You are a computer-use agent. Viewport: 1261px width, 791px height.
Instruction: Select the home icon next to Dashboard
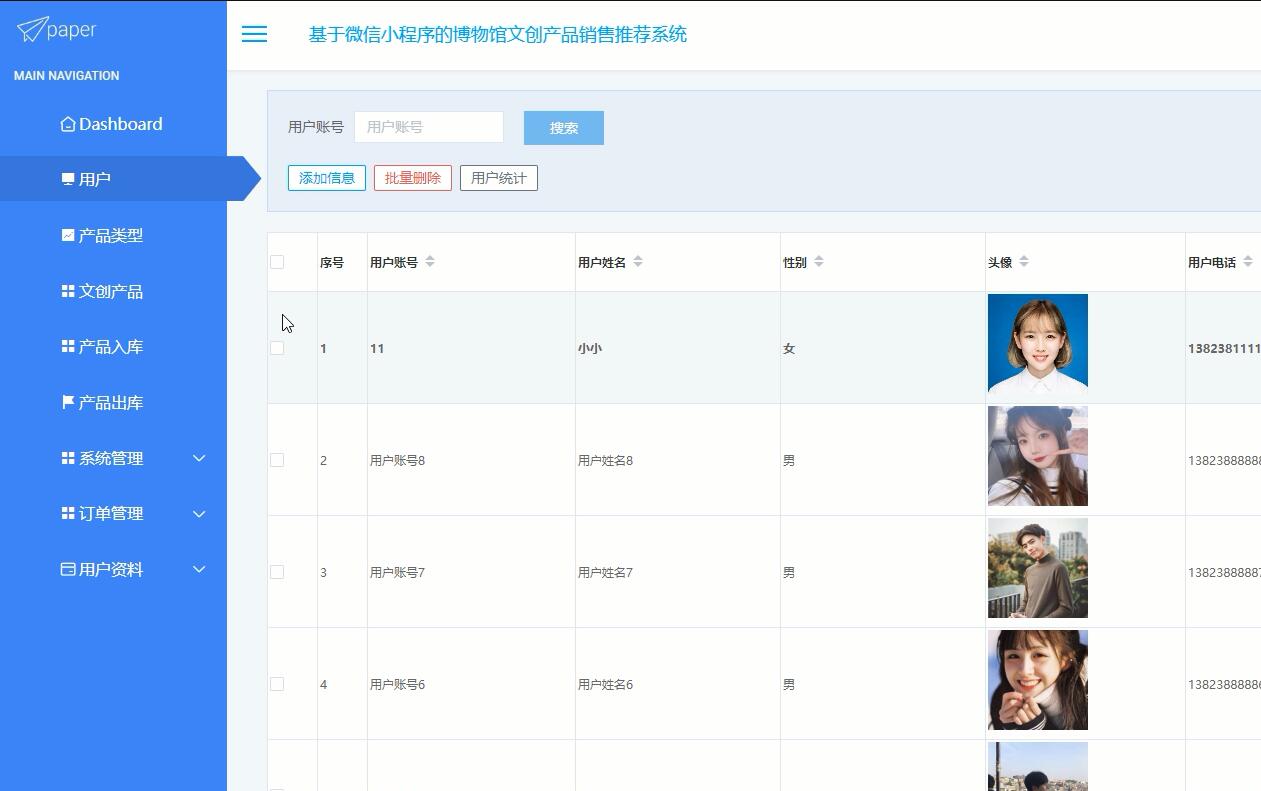coord(67,123)
